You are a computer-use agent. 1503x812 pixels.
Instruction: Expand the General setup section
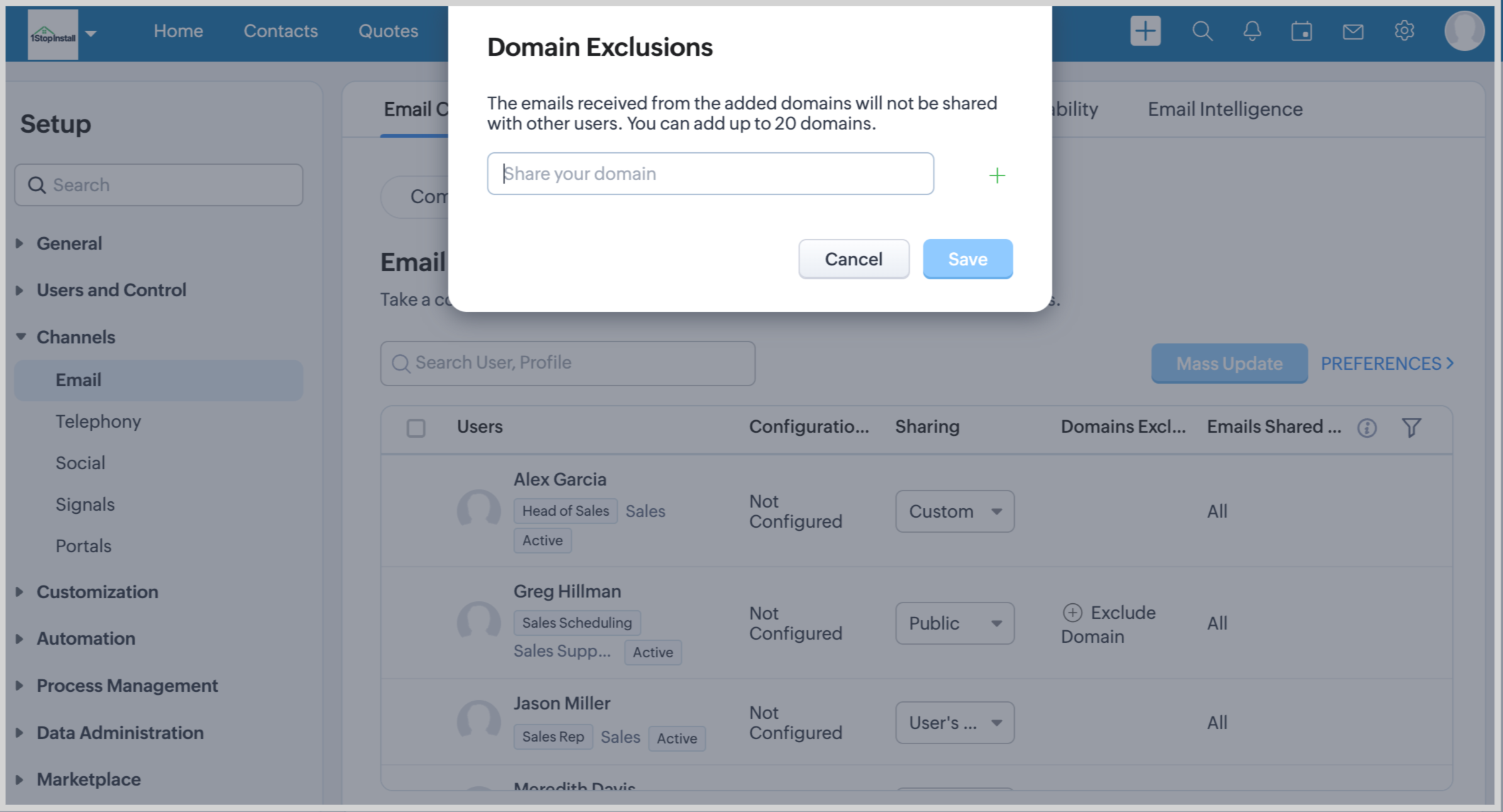(69, 243)
